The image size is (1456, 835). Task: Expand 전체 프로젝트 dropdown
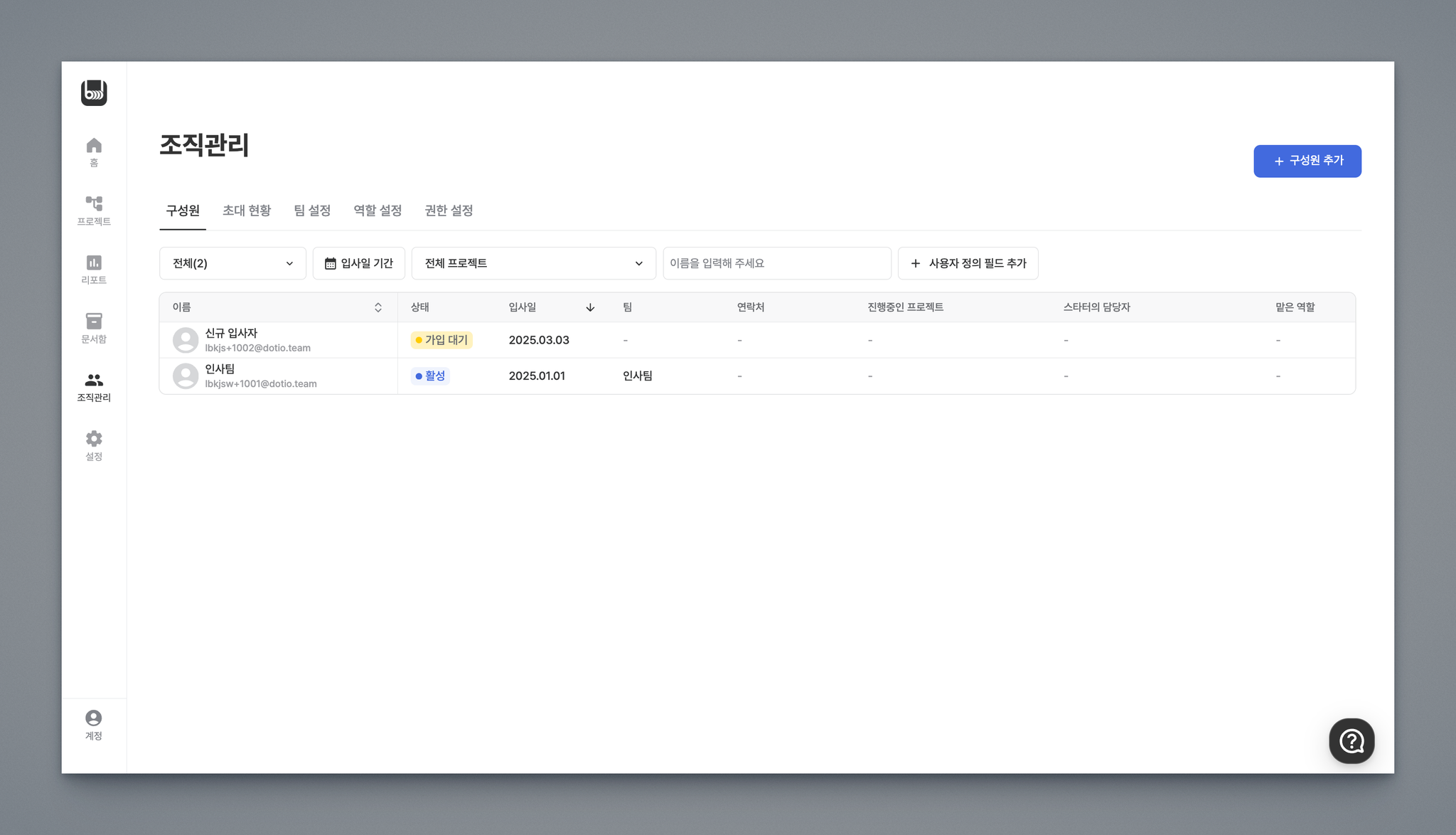(x=533, y=263)
